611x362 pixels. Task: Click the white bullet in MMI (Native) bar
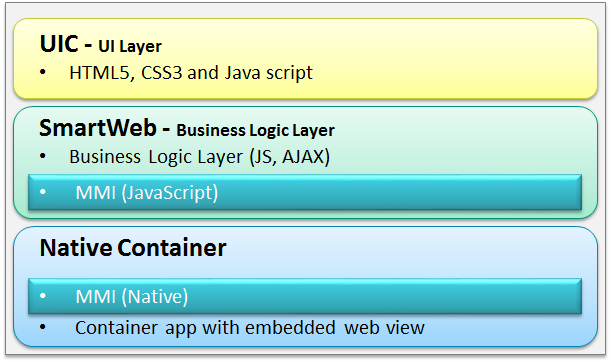43,296
